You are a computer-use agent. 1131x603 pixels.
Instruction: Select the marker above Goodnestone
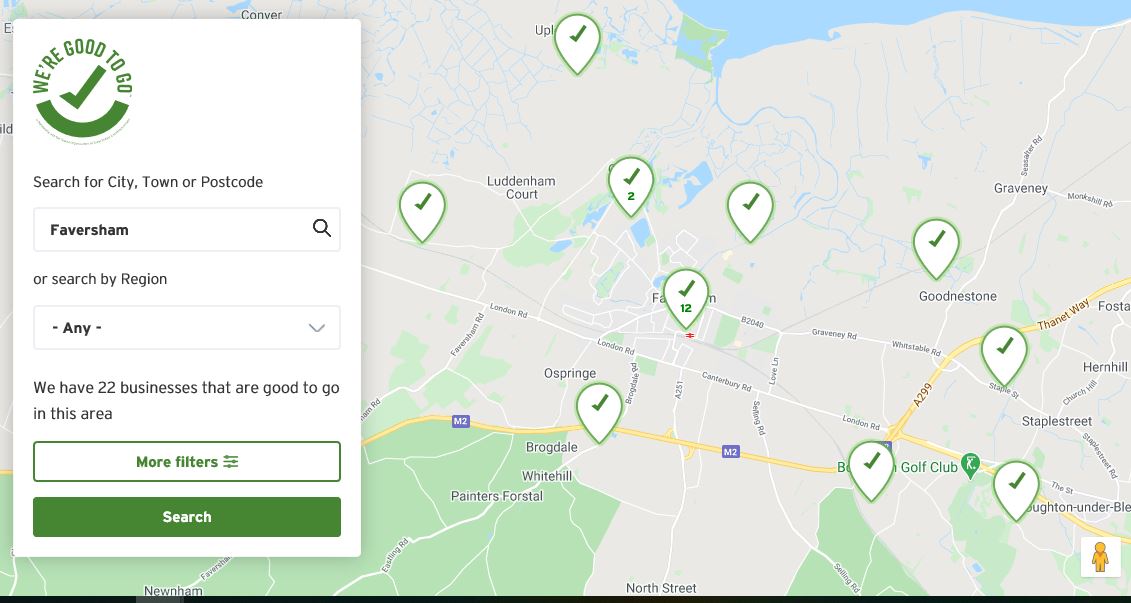pos(936,246)
